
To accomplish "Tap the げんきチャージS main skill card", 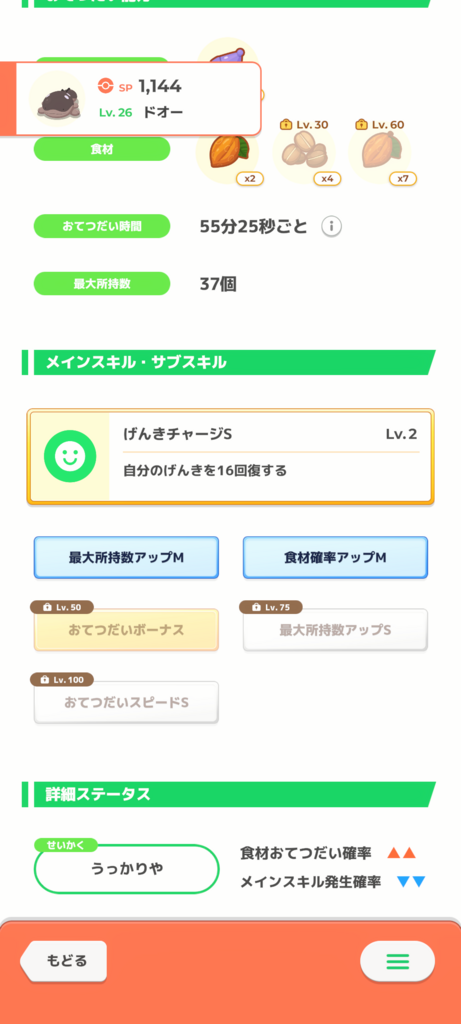I will (x=230, y=457).
